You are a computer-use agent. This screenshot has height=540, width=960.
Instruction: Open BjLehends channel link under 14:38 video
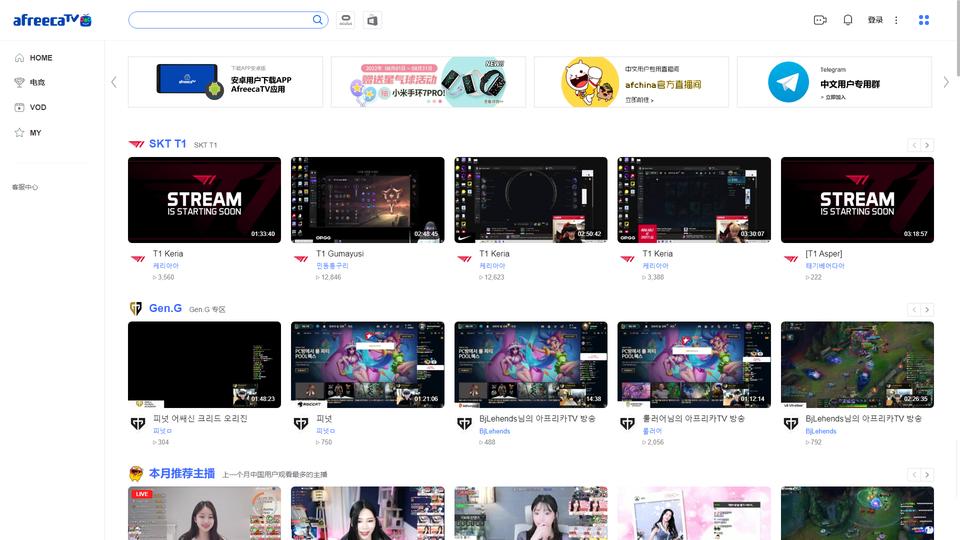495,431
